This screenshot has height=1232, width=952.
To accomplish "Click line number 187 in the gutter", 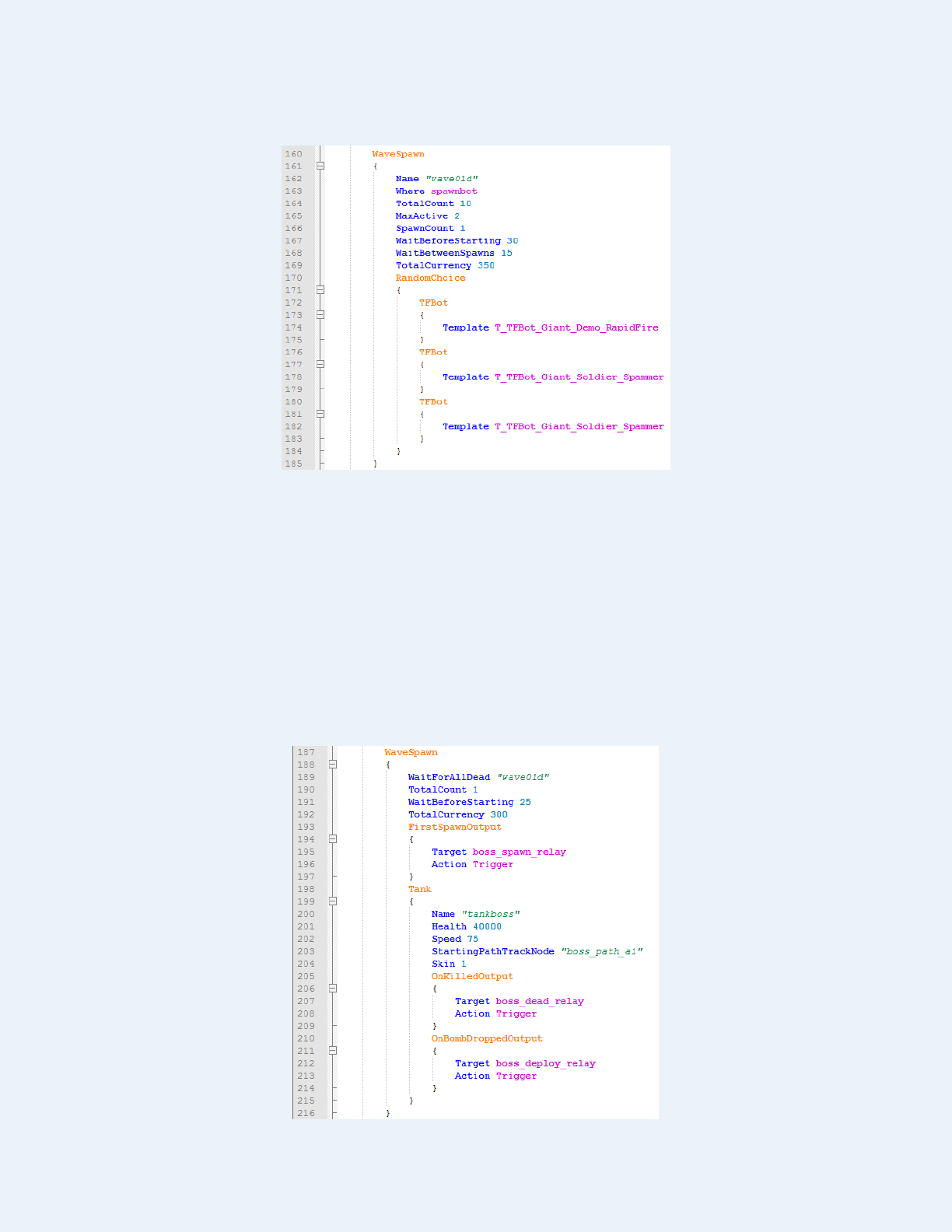I will (306, 753).
